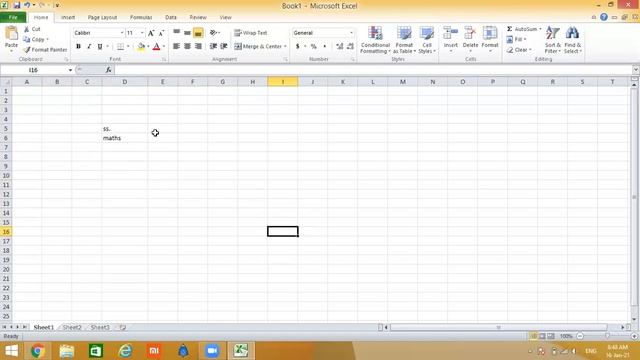
Task: Click the Undo arrow in quick access toolbar
Action: pos(27,5)
